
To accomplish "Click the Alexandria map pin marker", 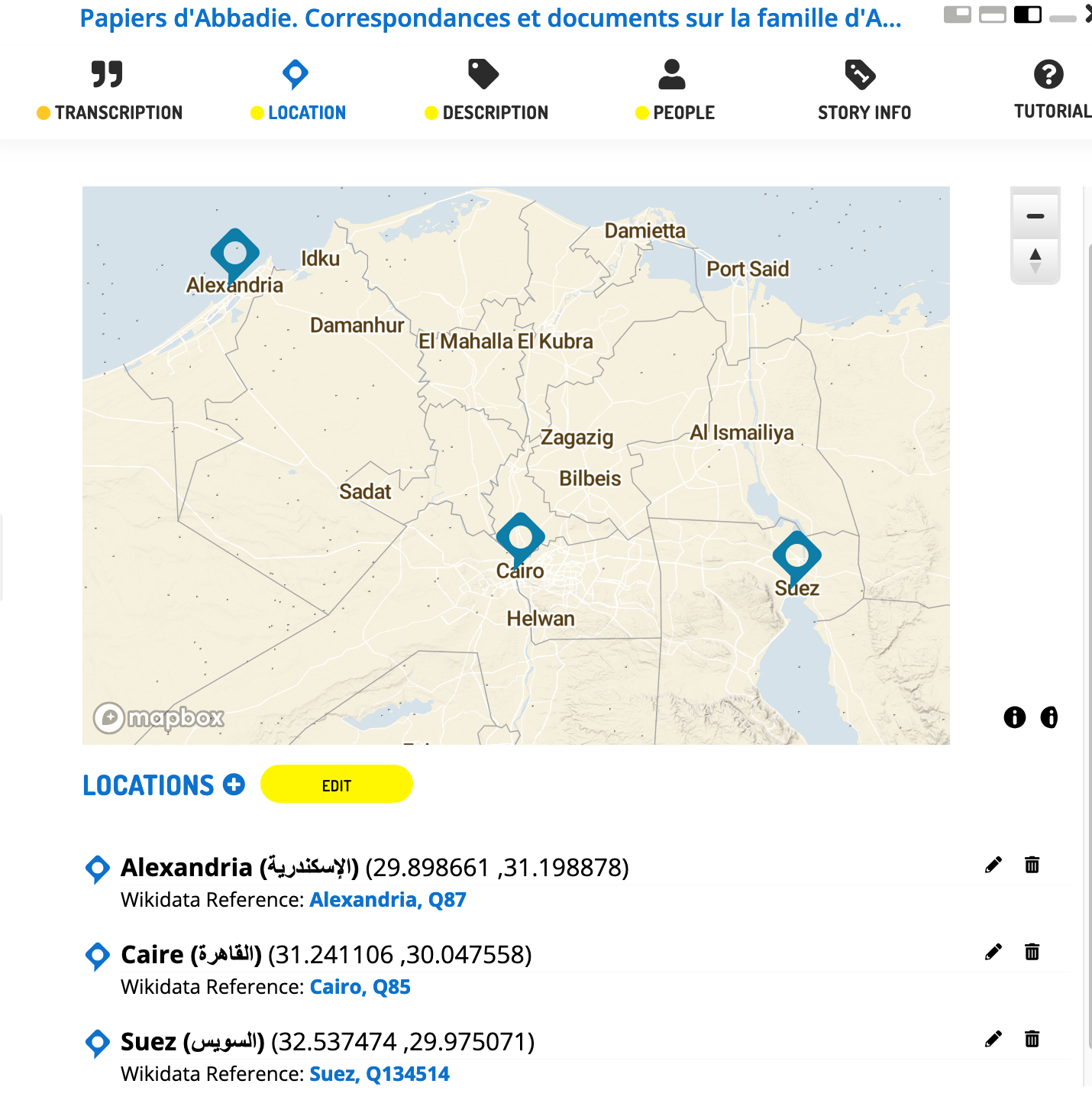I will tap(234, 253).
